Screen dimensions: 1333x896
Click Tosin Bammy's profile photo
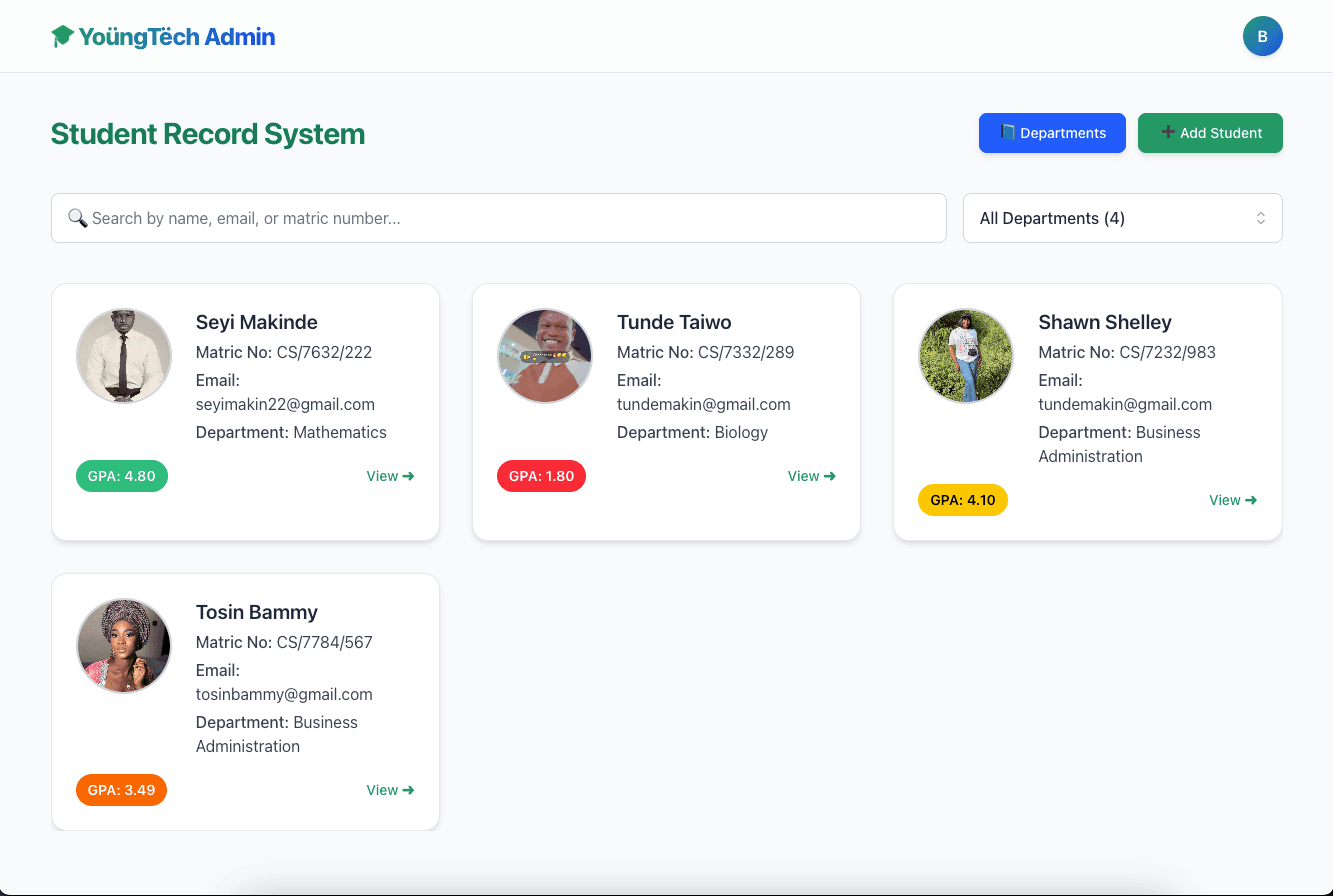pos(123,646)
